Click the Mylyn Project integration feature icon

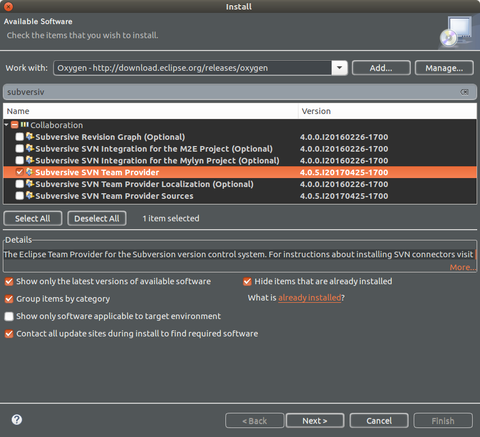click(x=30, y=160)
